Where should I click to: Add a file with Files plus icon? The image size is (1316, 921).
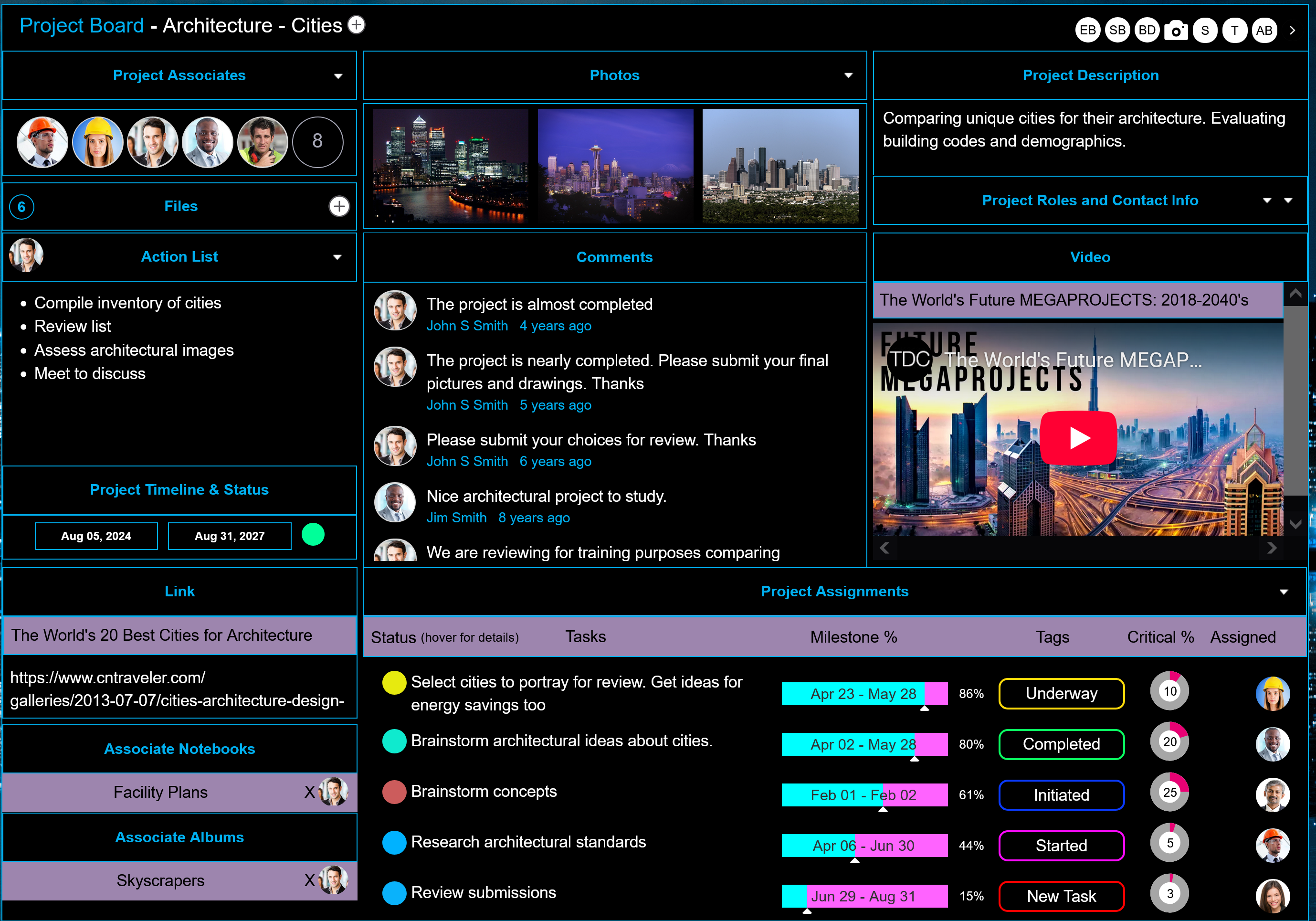tap(339, 206)
